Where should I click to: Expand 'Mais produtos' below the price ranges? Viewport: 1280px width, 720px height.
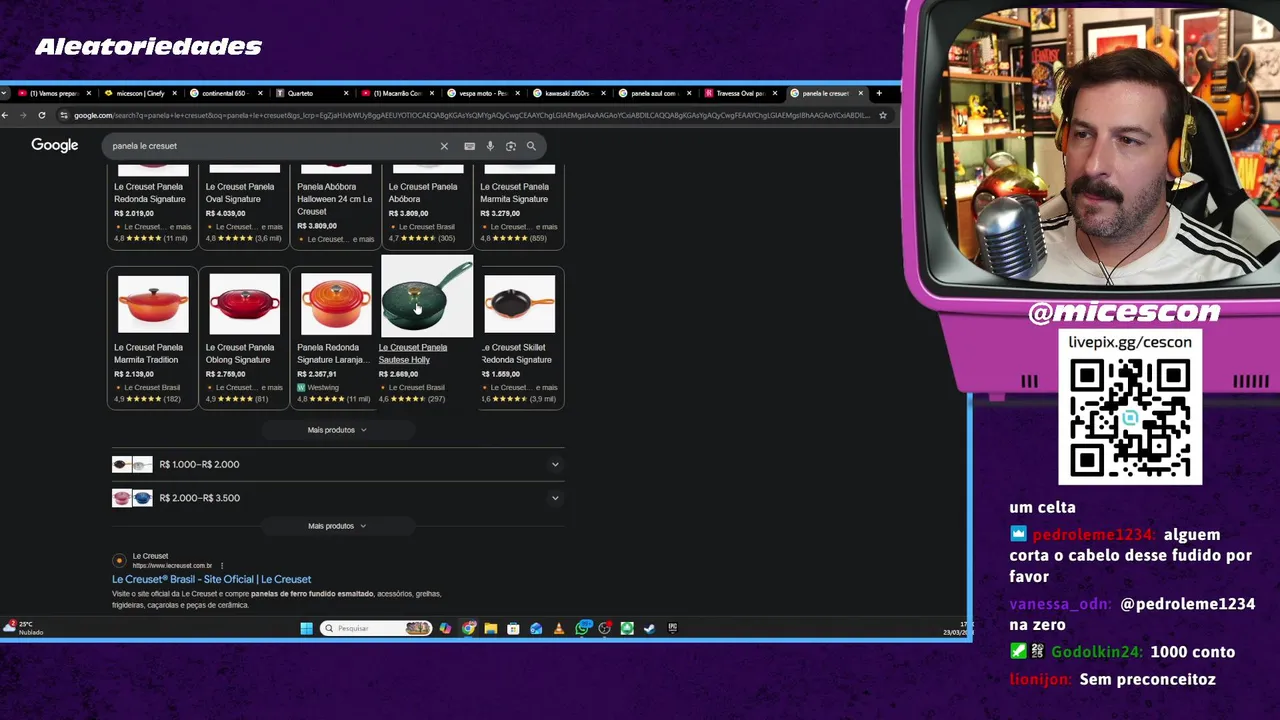[337, 526]
